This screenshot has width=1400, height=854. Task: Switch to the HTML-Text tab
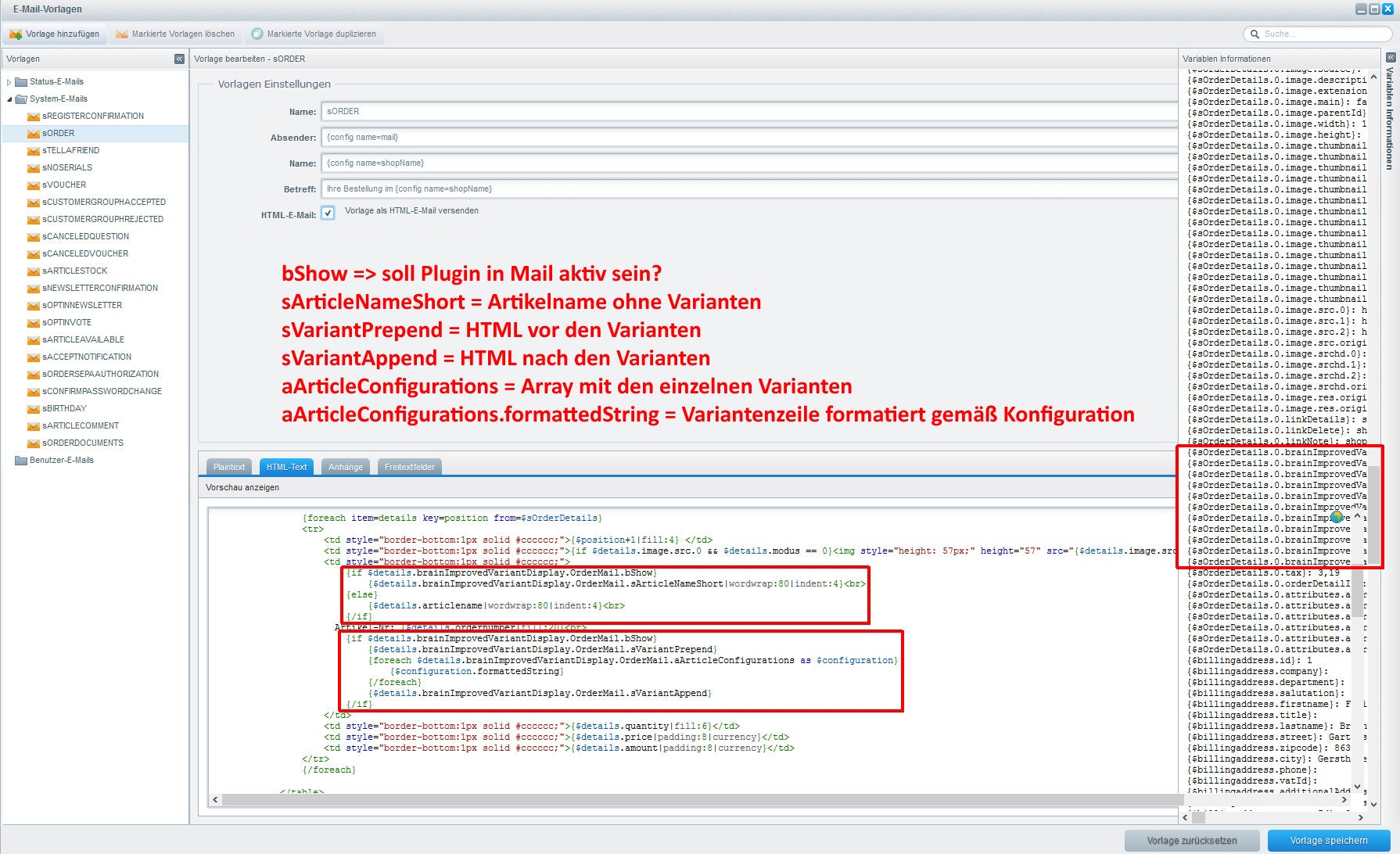[x=286, y=467]
